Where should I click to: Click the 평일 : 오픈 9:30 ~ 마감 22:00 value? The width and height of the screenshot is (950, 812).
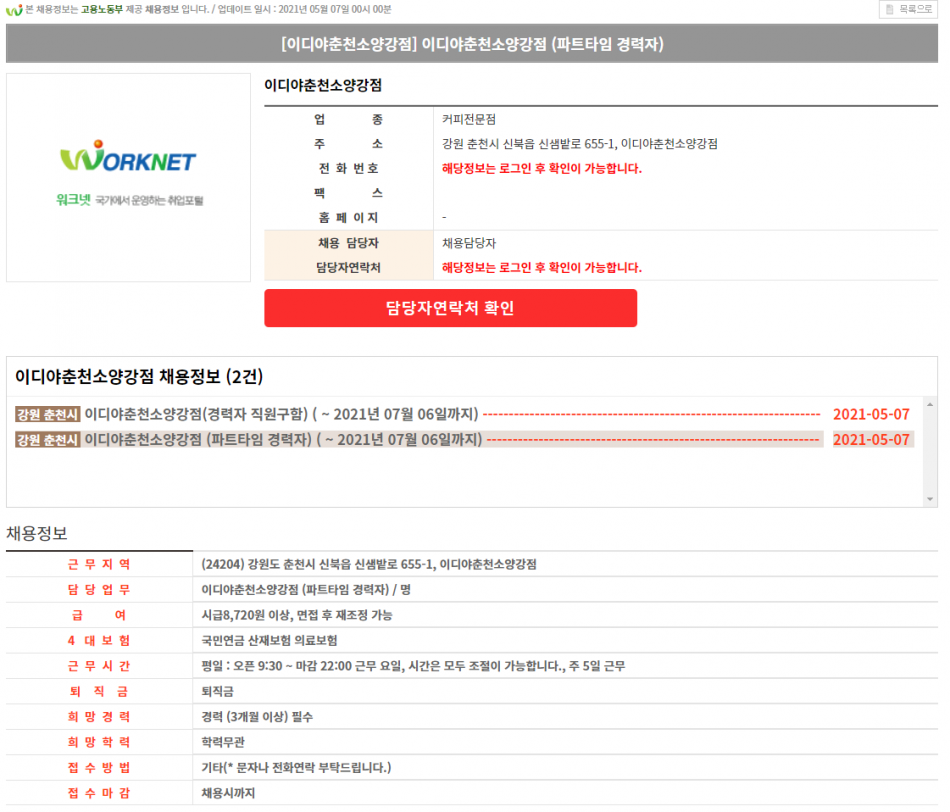[x=413, y=667]
